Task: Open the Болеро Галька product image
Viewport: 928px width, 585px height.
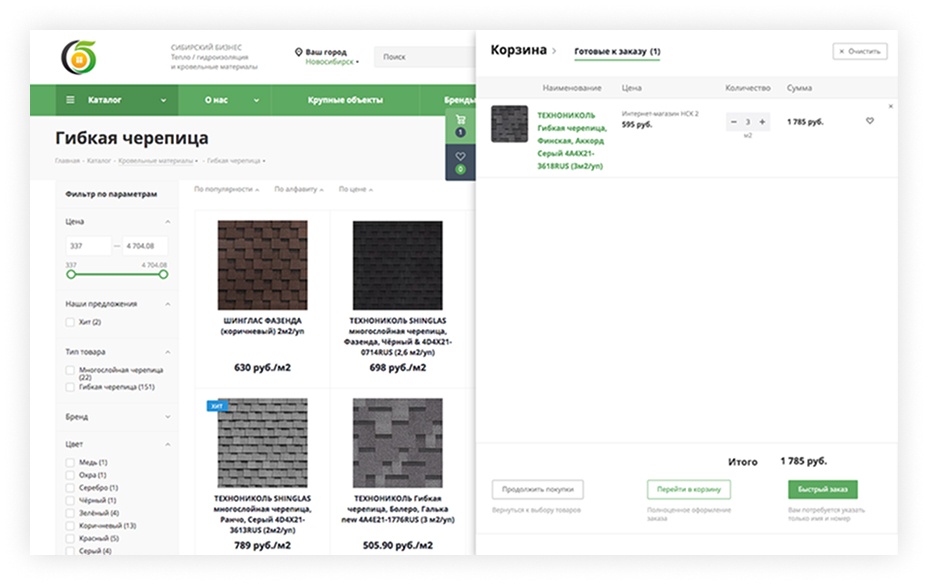Action: [398, 443]
